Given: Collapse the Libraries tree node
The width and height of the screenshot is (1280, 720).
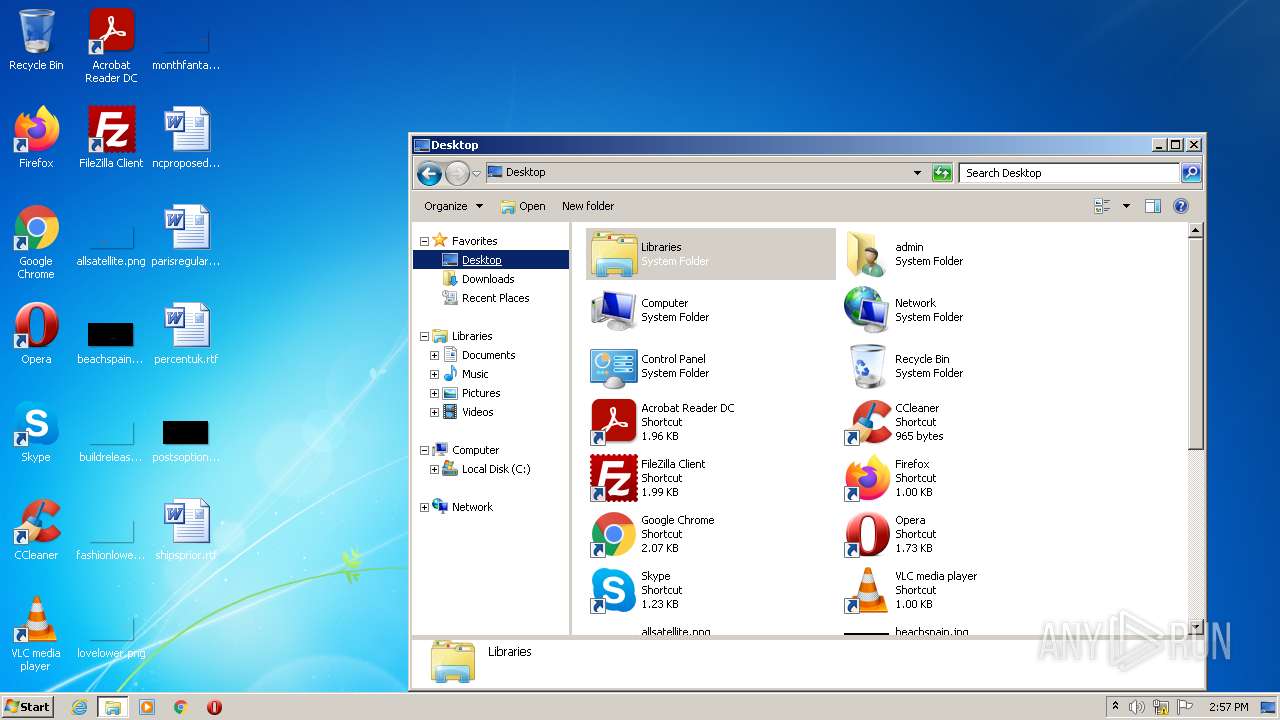Looking at the screenshot, I should click(x=424, y=336).
